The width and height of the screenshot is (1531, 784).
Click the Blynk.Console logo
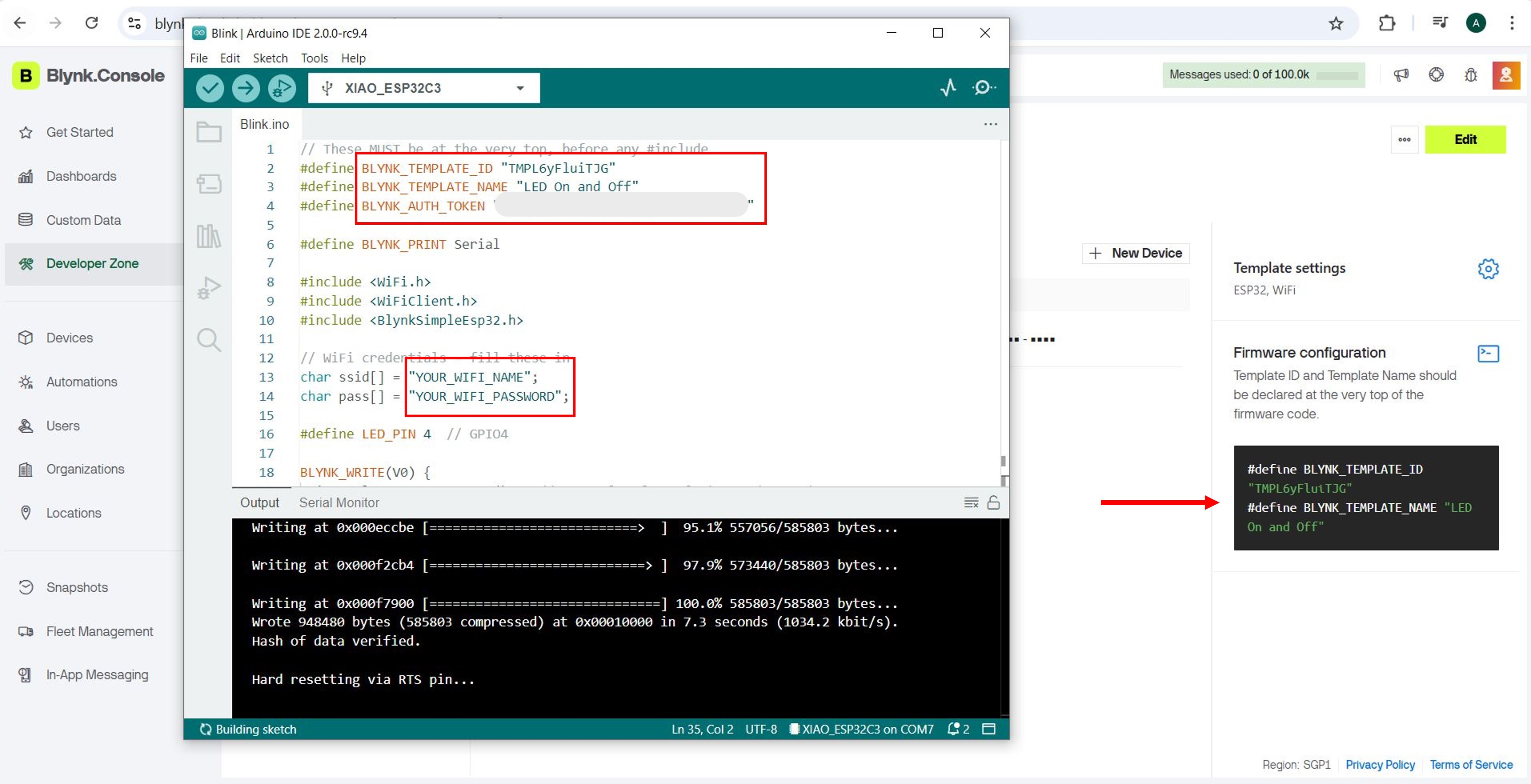(88, 75)
